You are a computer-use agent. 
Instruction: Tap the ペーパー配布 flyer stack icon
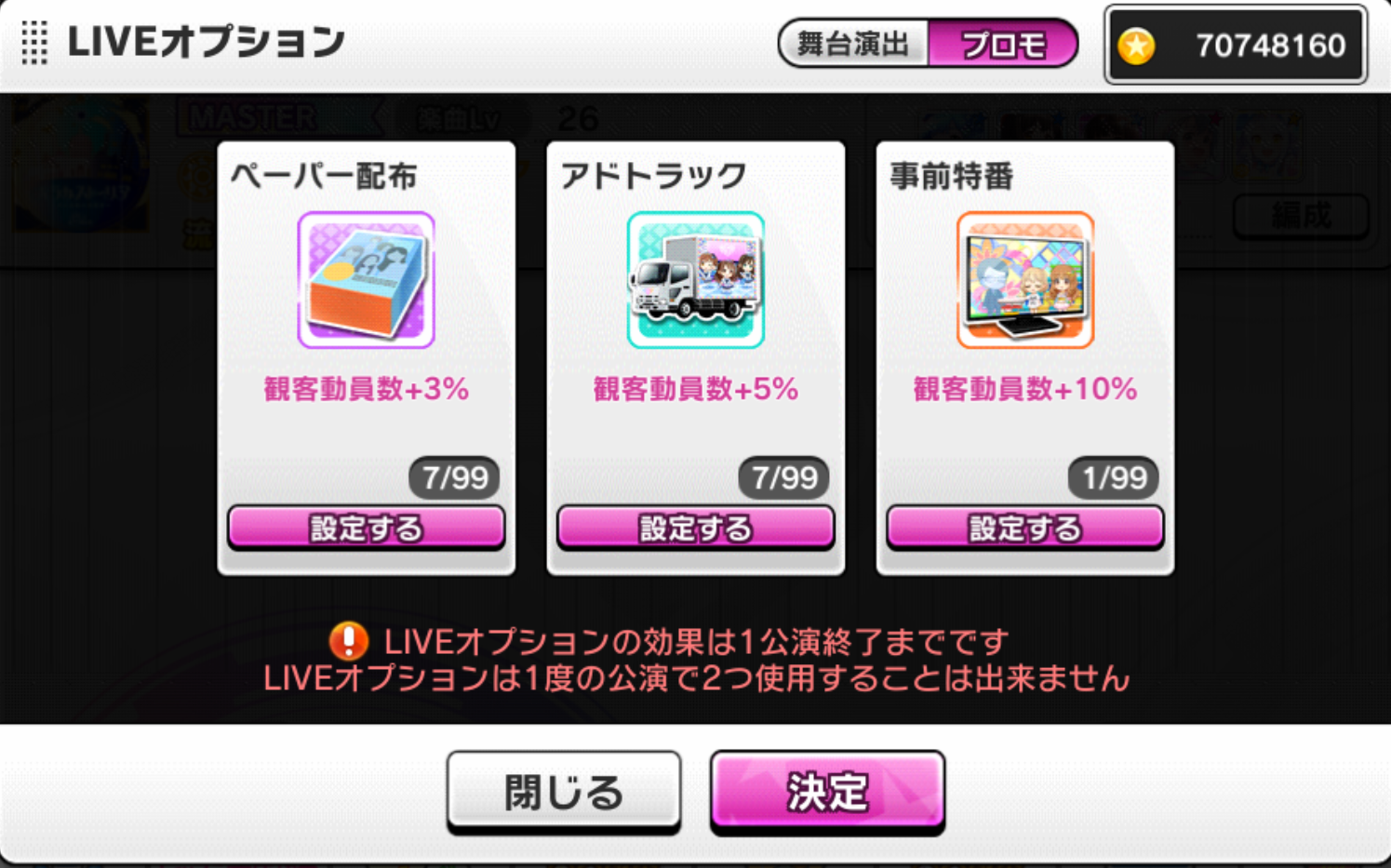366,280
